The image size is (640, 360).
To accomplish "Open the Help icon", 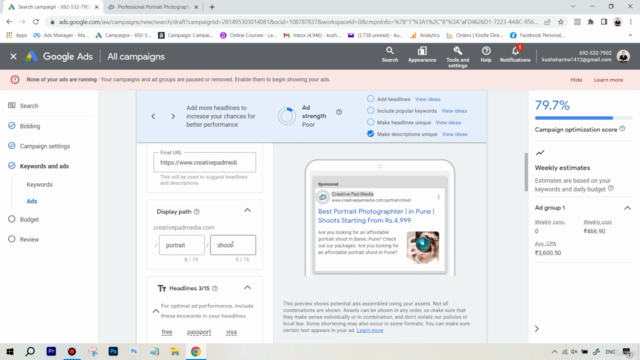I will coord(486,54).
